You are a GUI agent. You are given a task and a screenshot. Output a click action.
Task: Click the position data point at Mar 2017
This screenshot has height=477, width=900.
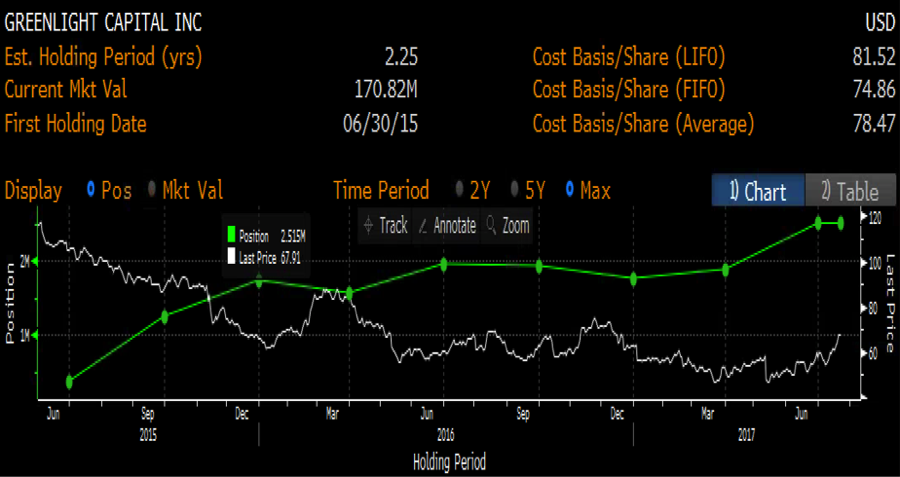coord(726,270)
